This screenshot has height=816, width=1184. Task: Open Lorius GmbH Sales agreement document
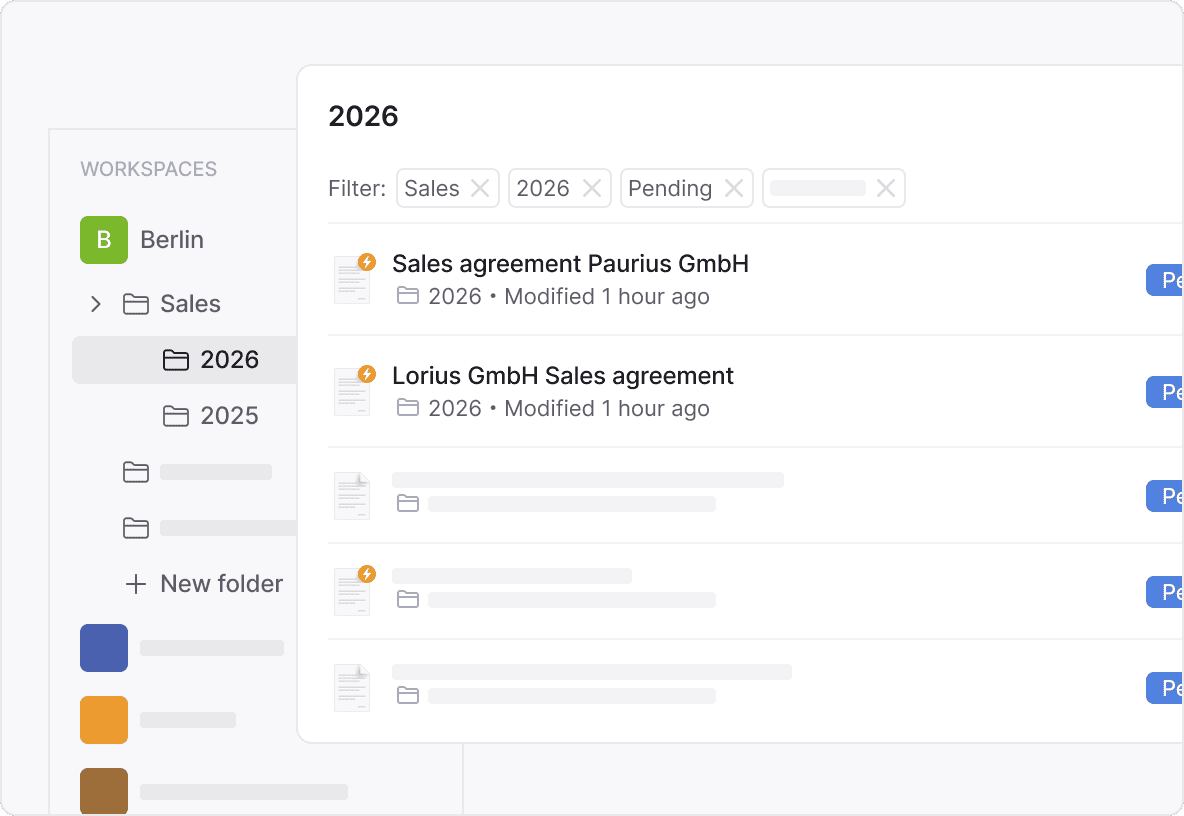[562, 376]
